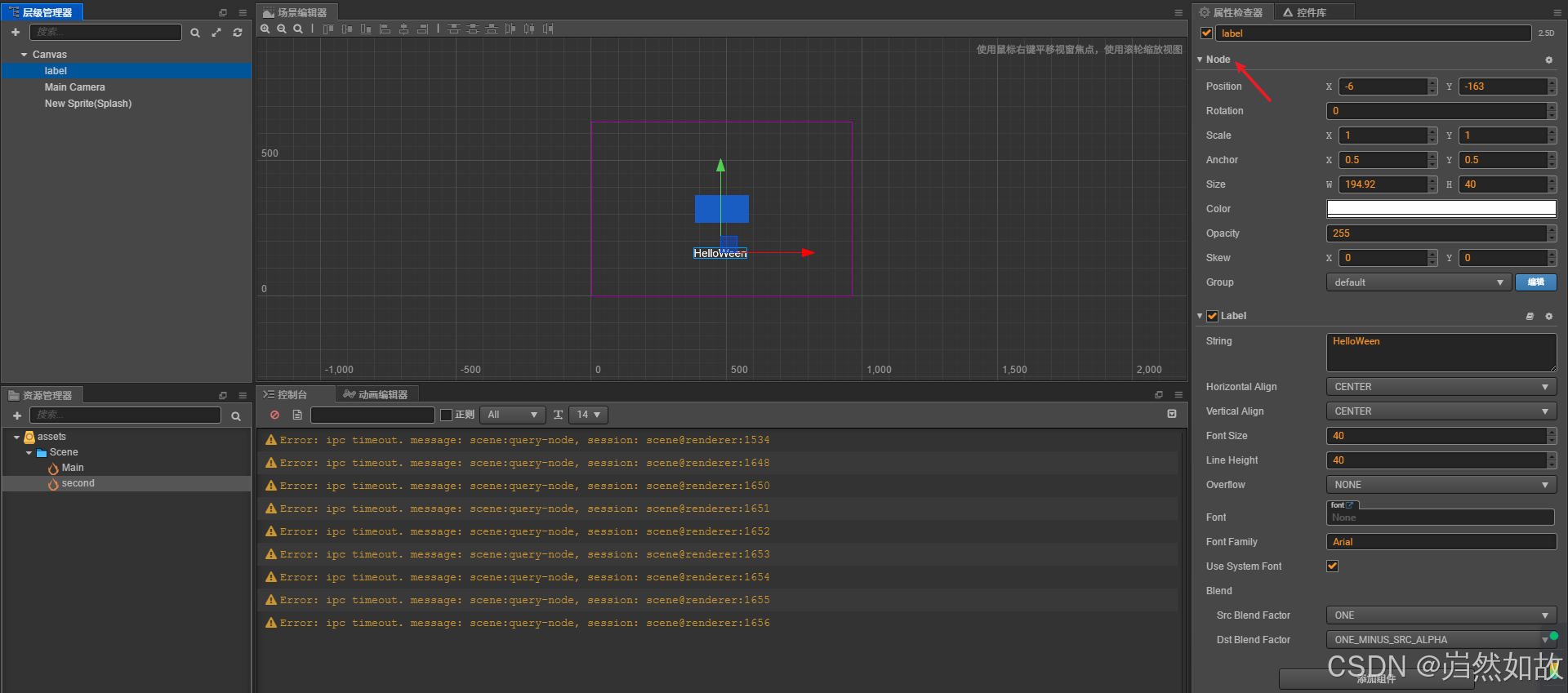
Task: Open Label component help document icon
Action: [1530, 316]
